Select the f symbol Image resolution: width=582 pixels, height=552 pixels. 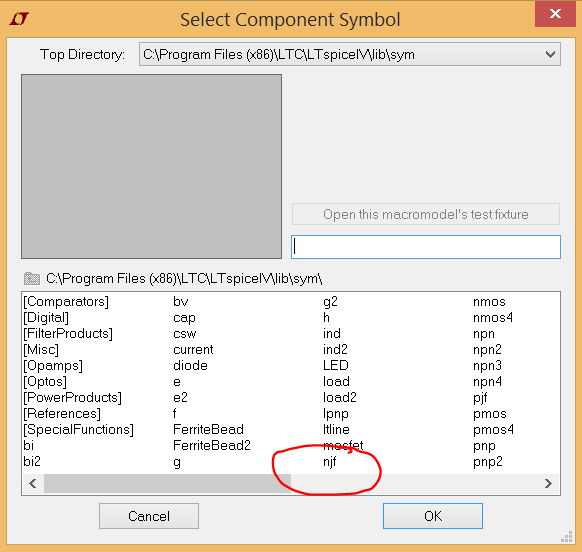175,413
